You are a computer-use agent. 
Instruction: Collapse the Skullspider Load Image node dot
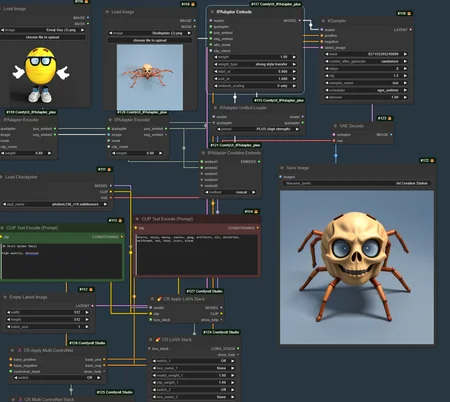pyautogui.click(x=107, y=12)
